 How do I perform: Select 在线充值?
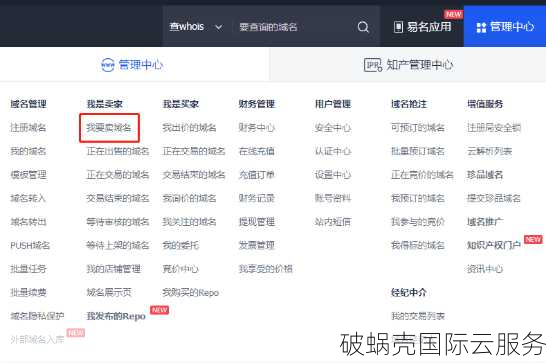[257, 151]
